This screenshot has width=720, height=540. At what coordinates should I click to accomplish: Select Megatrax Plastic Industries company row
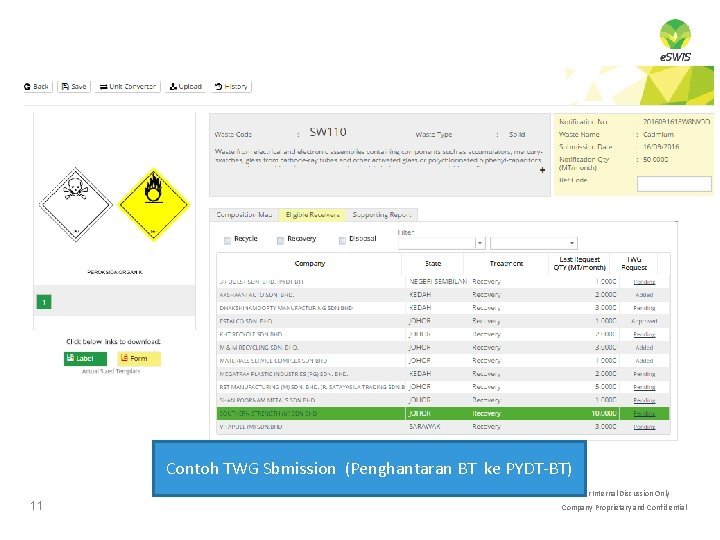click(283, 374)
